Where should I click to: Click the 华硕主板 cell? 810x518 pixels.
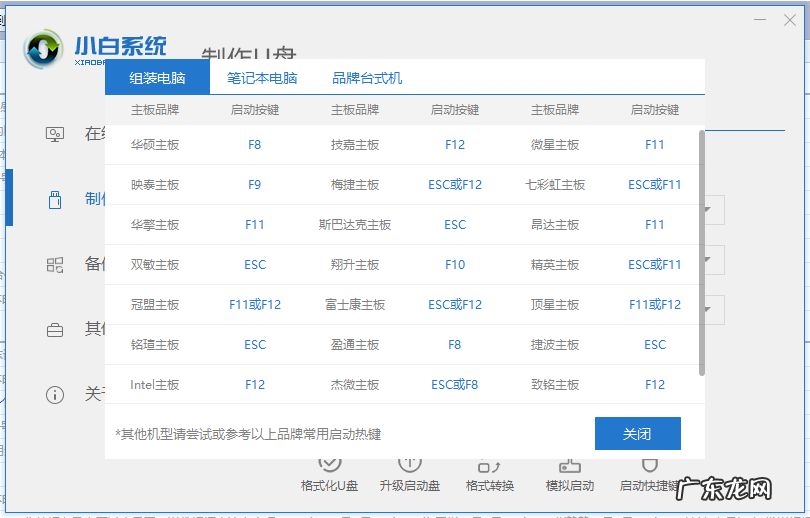coord(154,145)
